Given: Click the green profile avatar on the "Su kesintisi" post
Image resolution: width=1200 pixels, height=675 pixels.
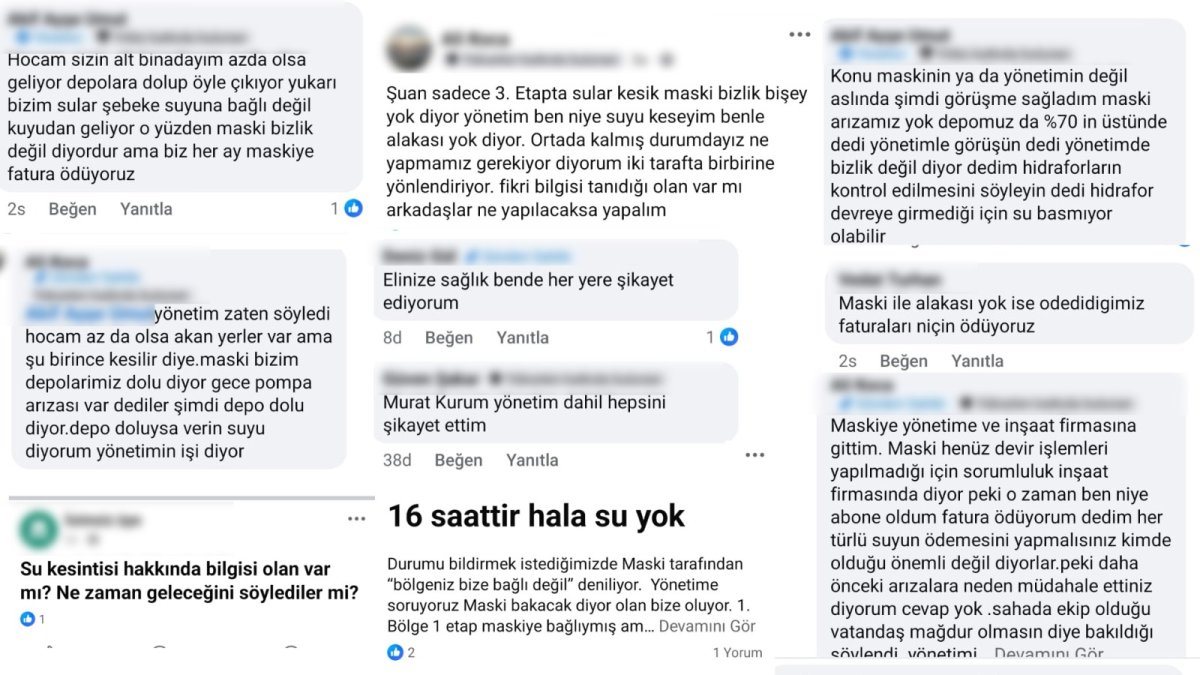Looking at the screenshot, I should [38, 528].
